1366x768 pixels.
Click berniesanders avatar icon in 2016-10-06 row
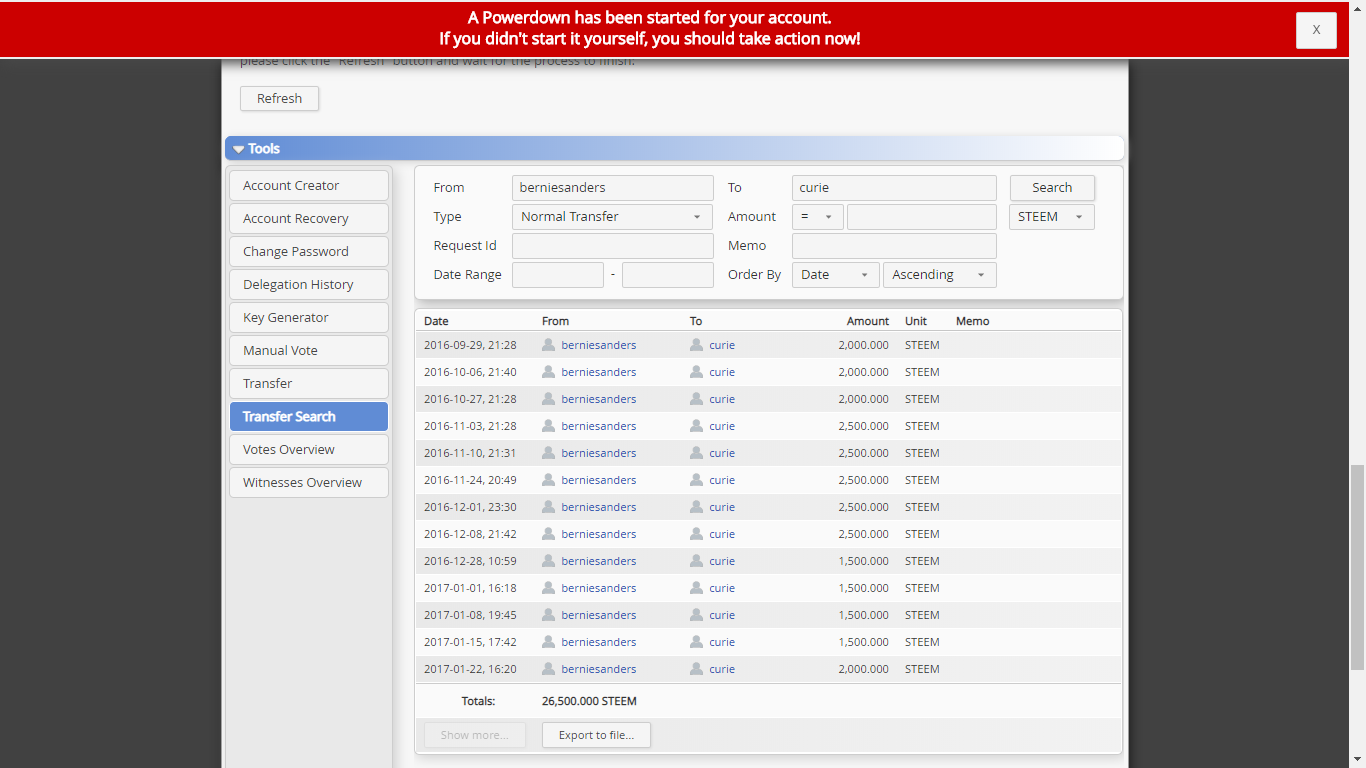(548, 371)
